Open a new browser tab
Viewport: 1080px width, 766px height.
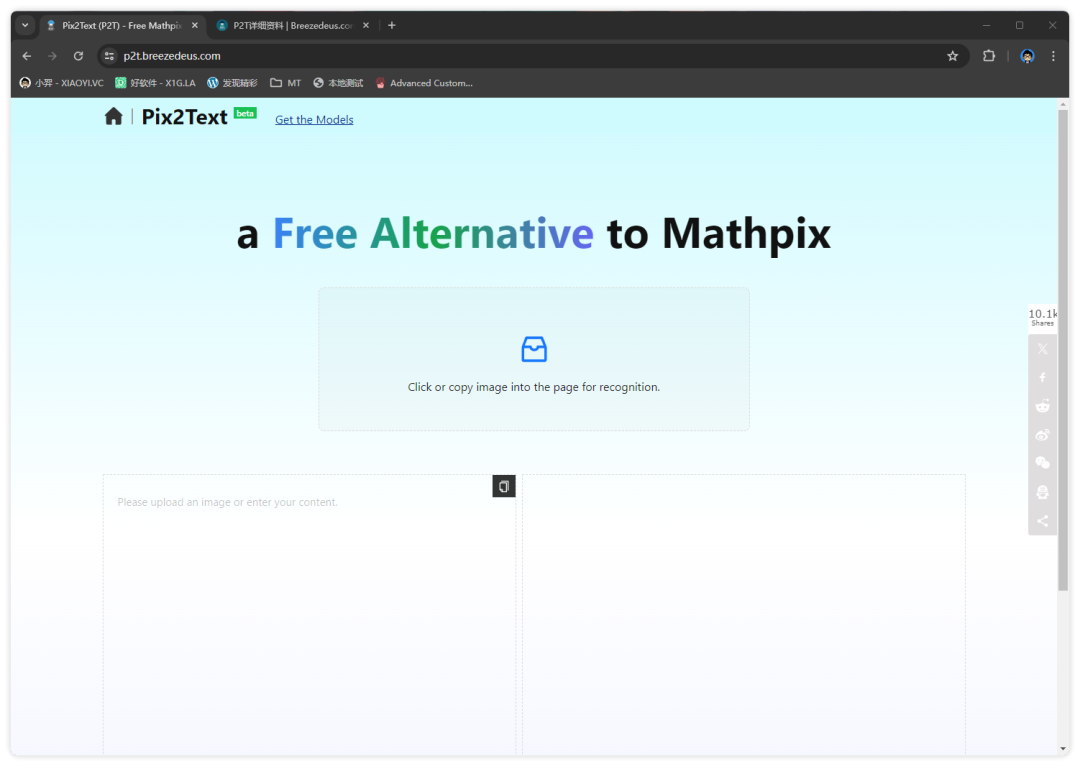[392, 25]
